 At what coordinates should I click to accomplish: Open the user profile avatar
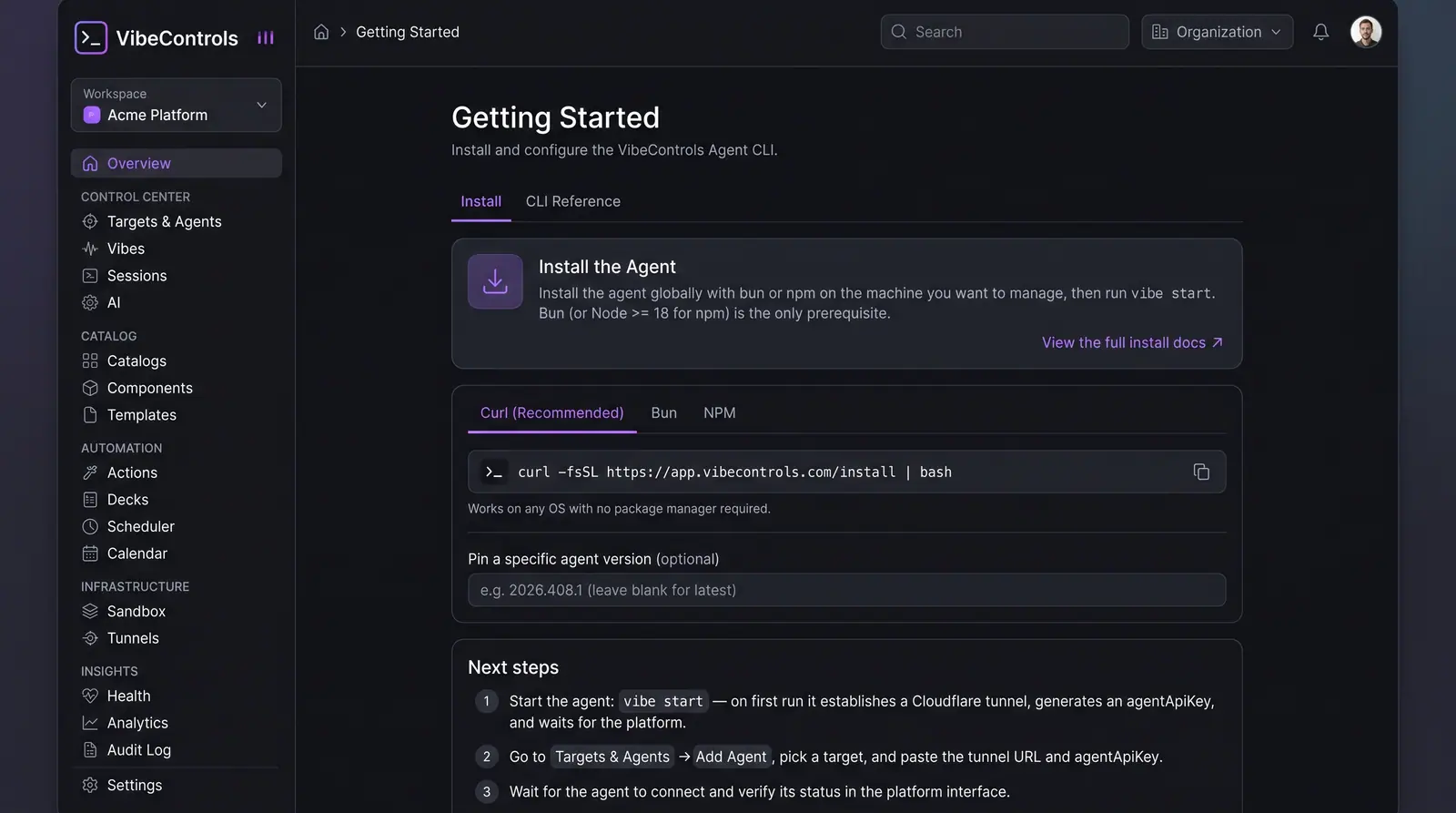(1366, 32)
